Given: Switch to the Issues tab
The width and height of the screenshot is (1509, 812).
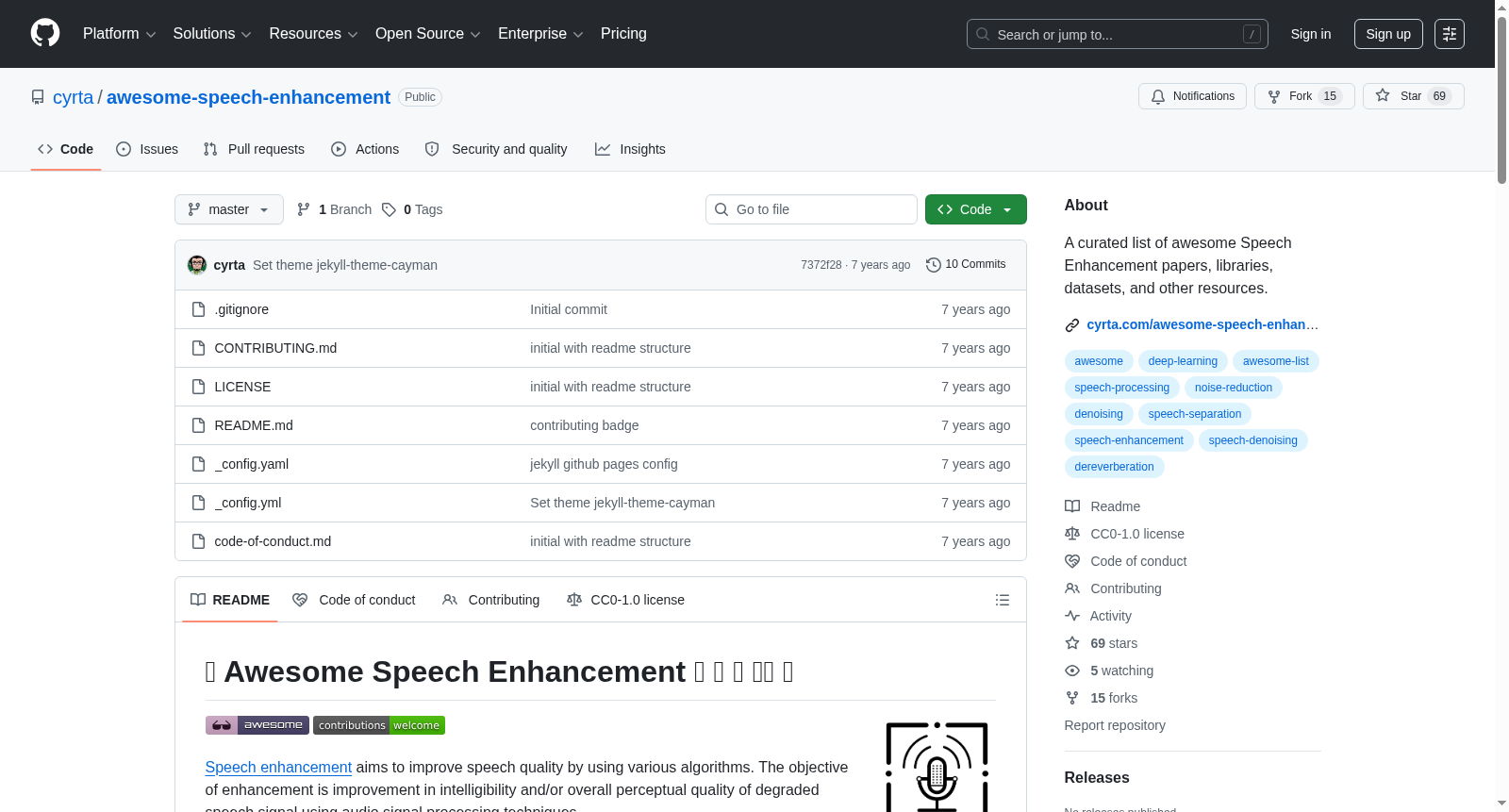Looking at the screenshot, I should (x=147, y=149).
